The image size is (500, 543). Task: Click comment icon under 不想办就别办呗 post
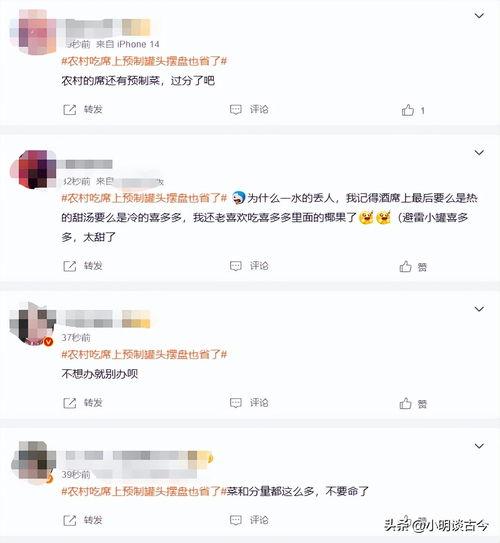tap(236, 403)
